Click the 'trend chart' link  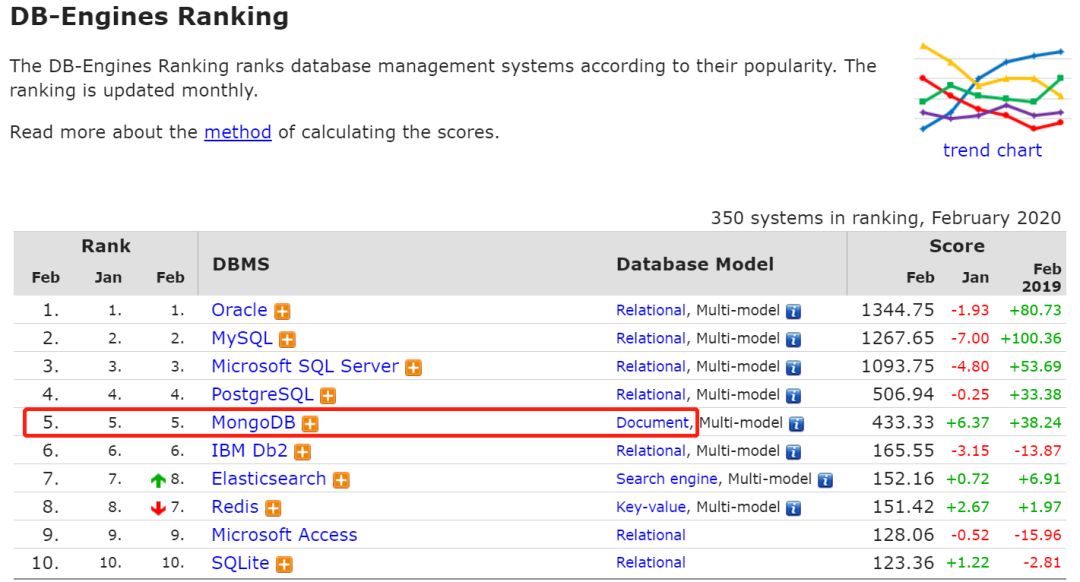(x=992, y=150)
